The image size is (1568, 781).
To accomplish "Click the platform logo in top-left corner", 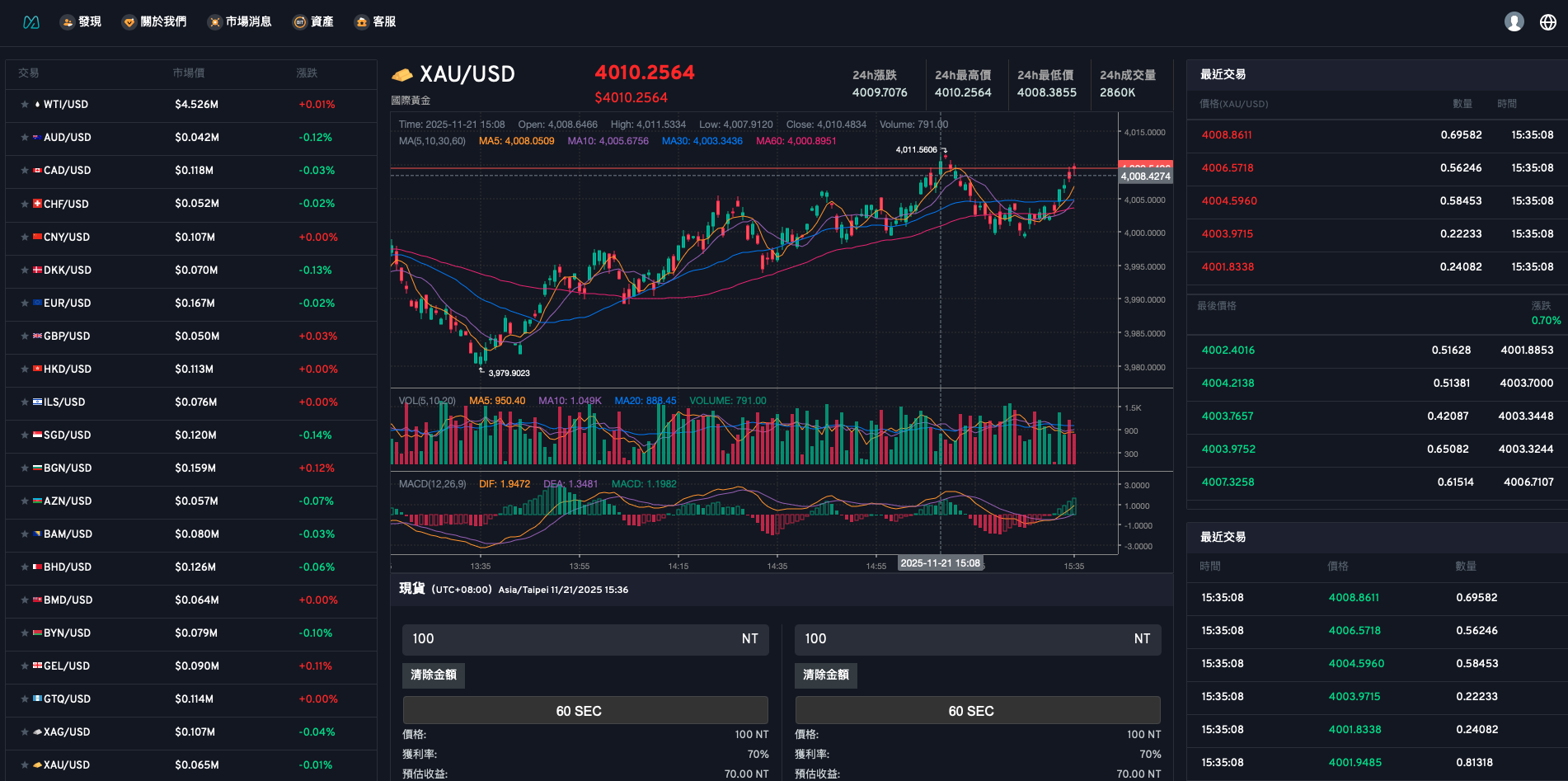I will (31, 22).
